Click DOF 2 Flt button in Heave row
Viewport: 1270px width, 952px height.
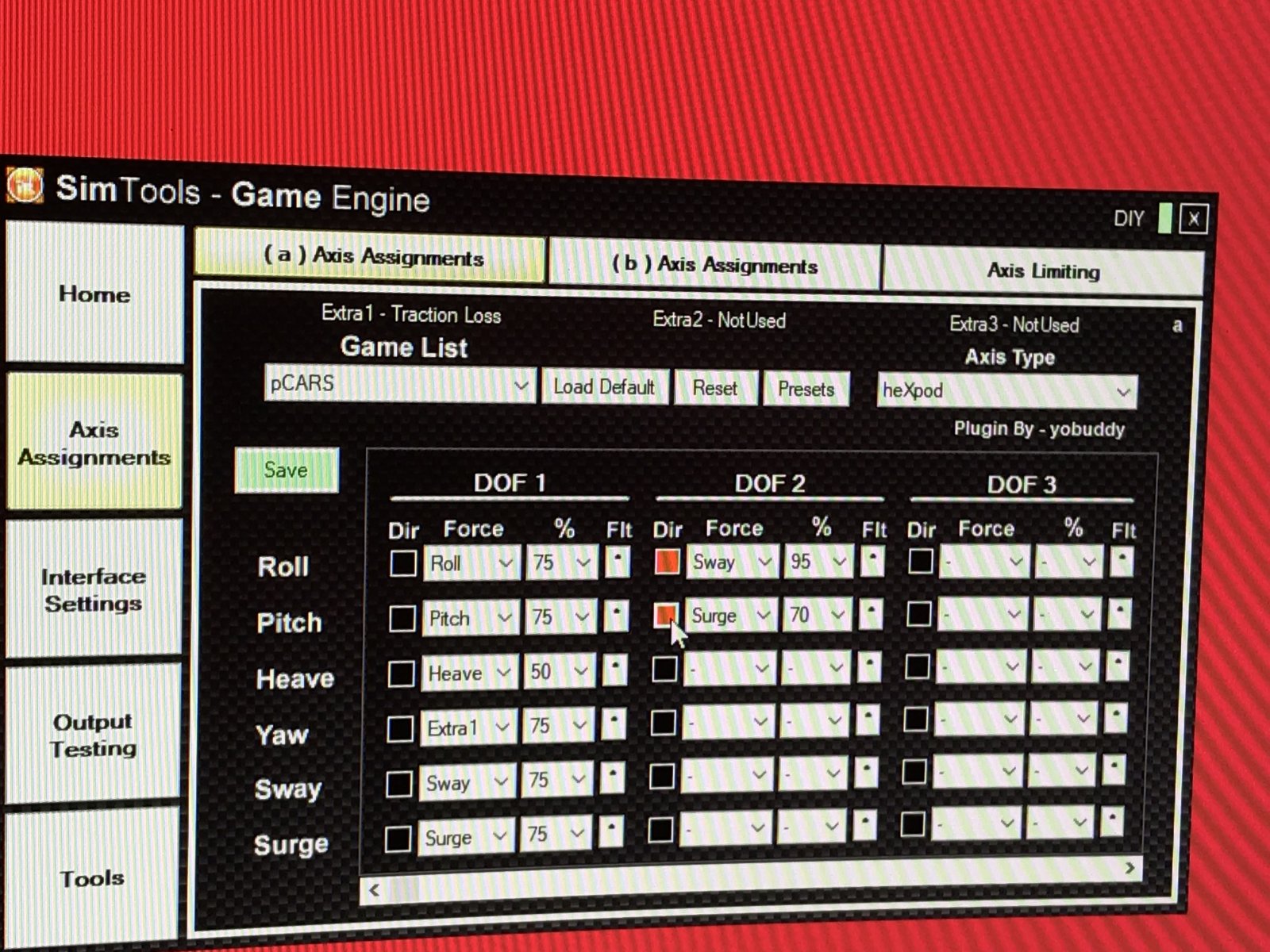pos(869,666)
